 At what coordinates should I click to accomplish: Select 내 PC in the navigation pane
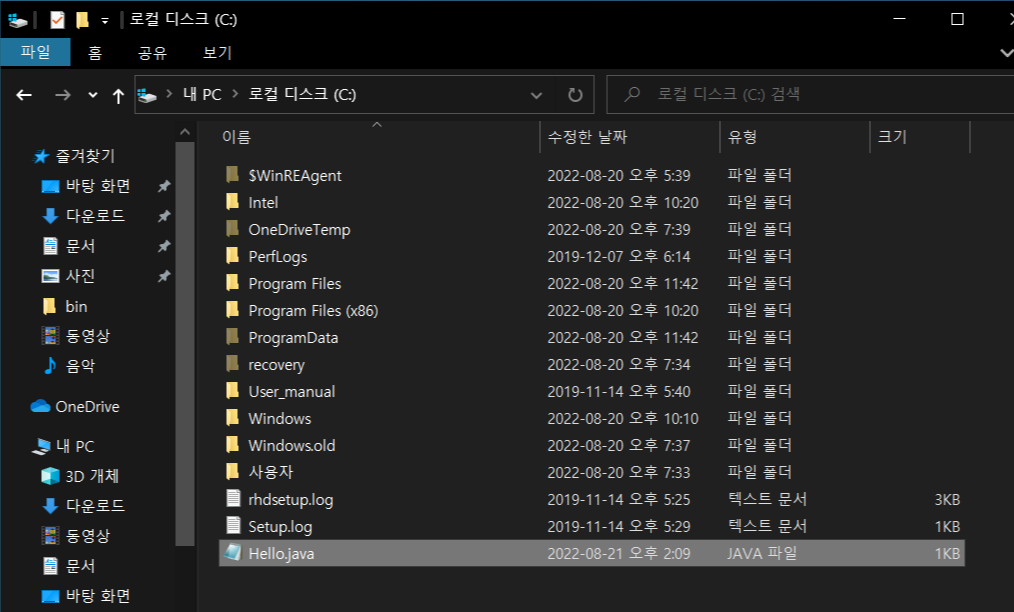tap(75, 446)
